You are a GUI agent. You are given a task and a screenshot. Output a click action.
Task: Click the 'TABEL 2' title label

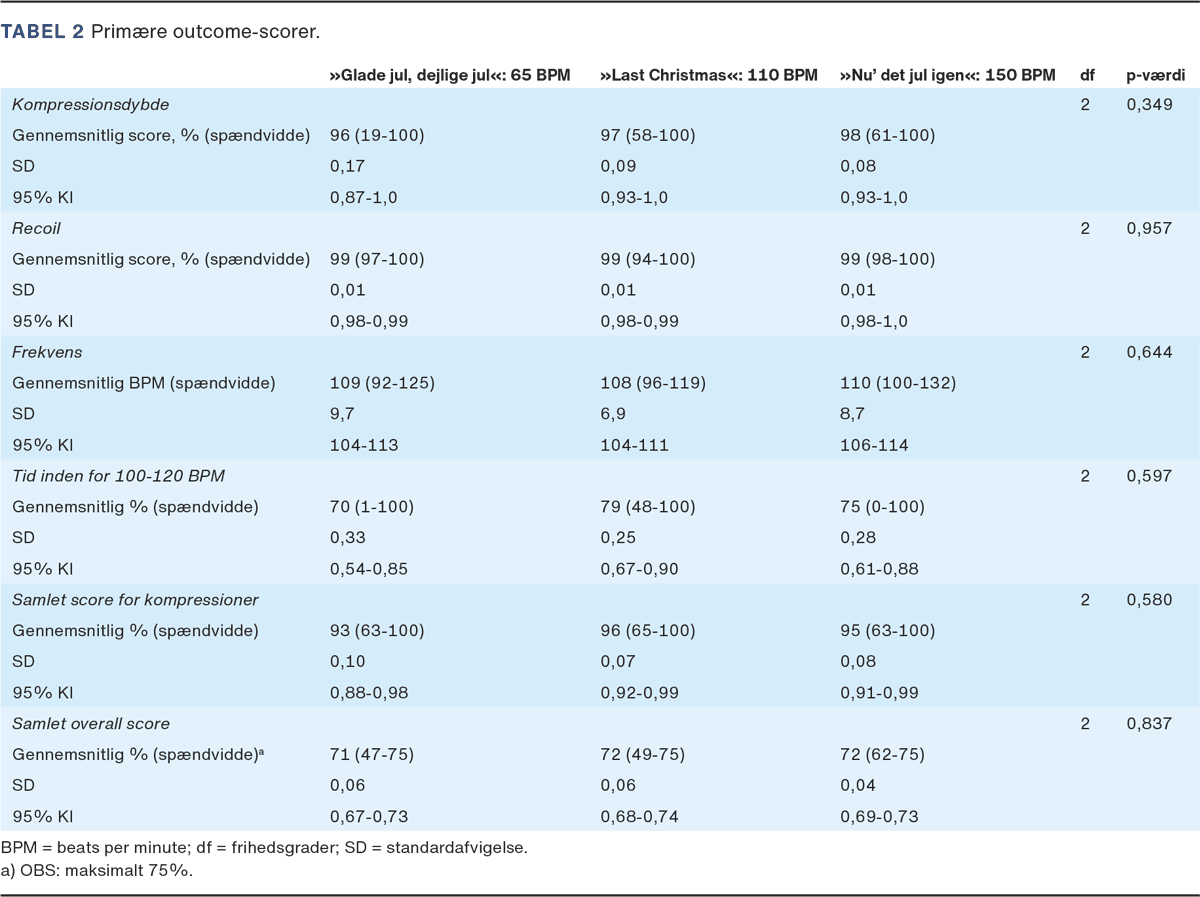coord(42,32)
